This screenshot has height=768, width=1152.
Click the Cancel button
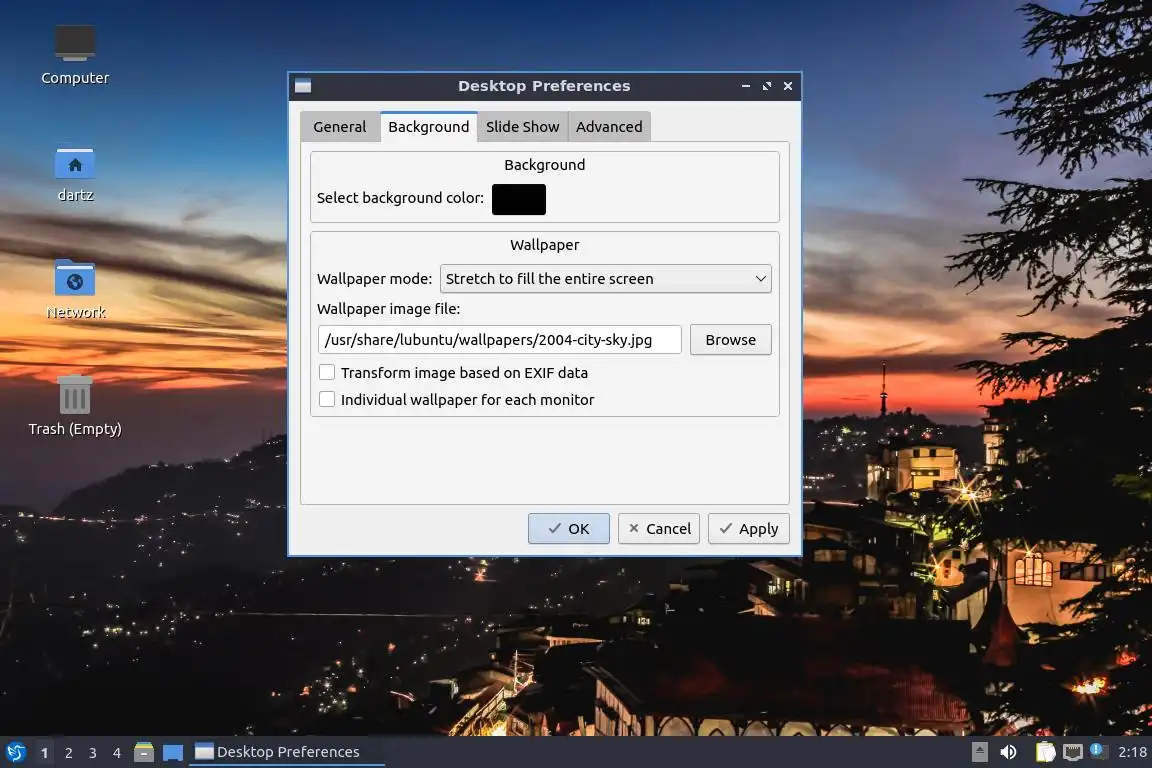pos(658,528)
